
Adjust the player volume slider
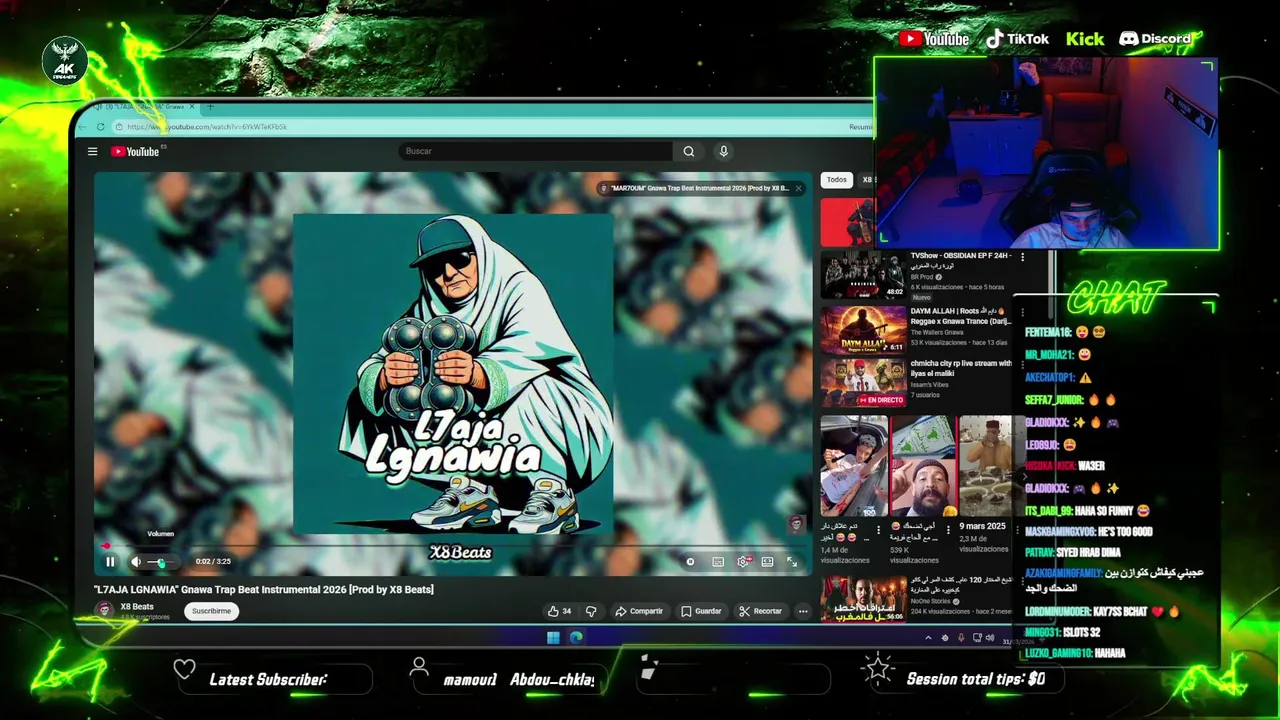coord(161,562)
